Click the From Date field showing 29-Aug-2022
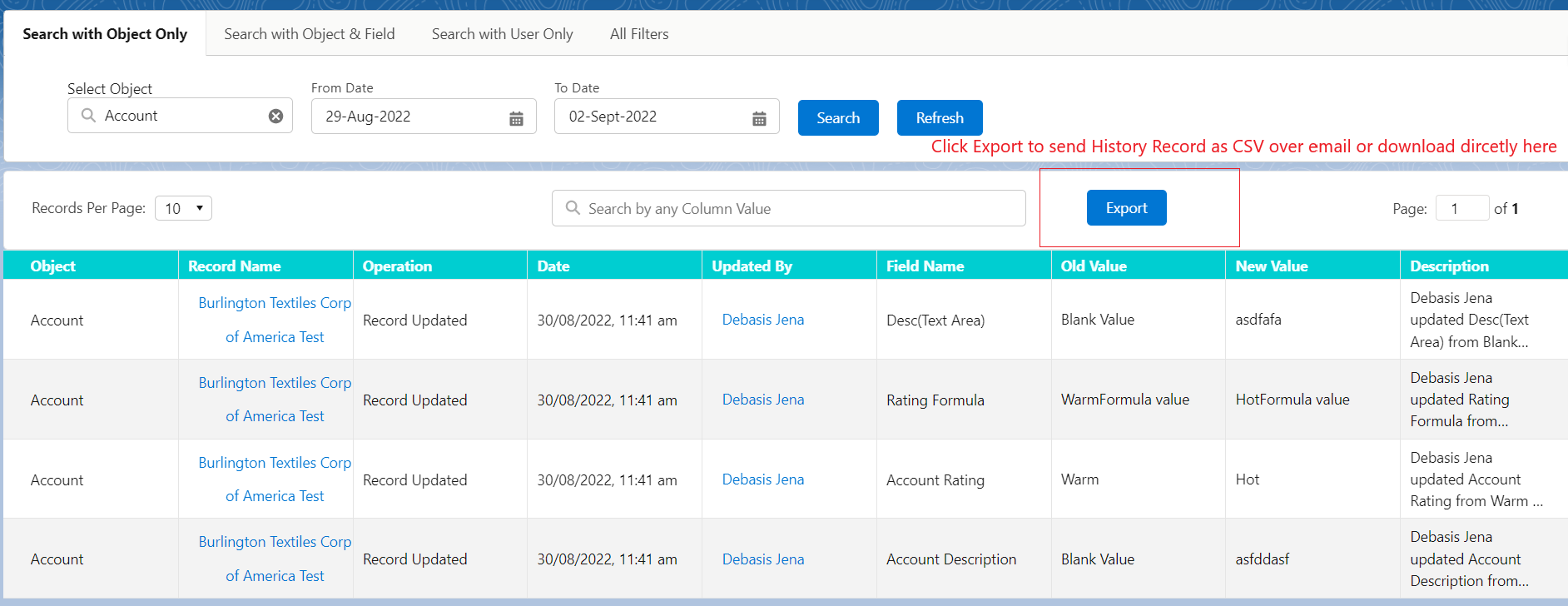Viewport: 1568px width, 606px height. [408, 117]
